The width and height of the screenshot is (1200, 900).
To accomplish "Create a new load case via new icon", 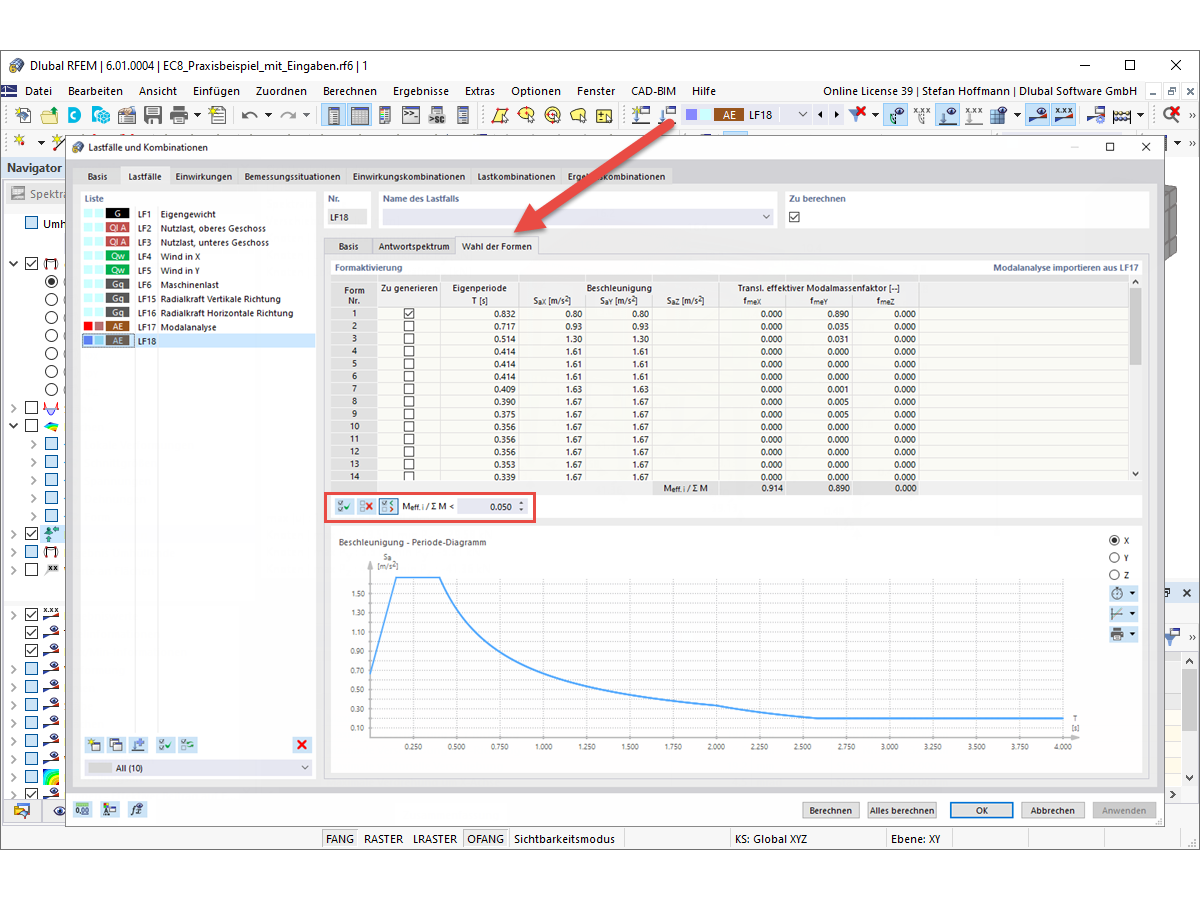I will click(x=95, y=745).
